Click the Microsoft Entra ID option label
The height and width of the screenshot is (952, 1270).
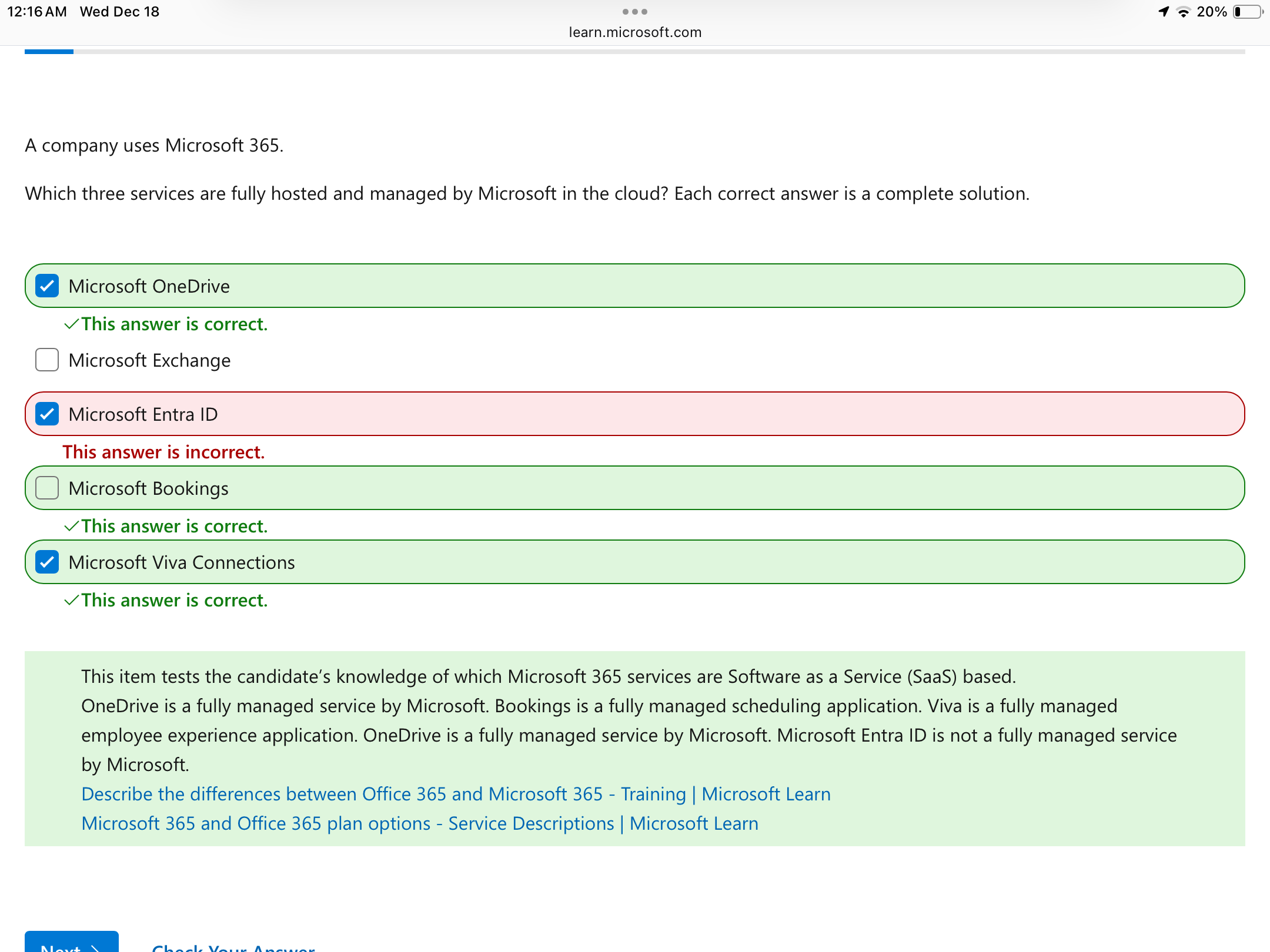[x=143, y=414]
